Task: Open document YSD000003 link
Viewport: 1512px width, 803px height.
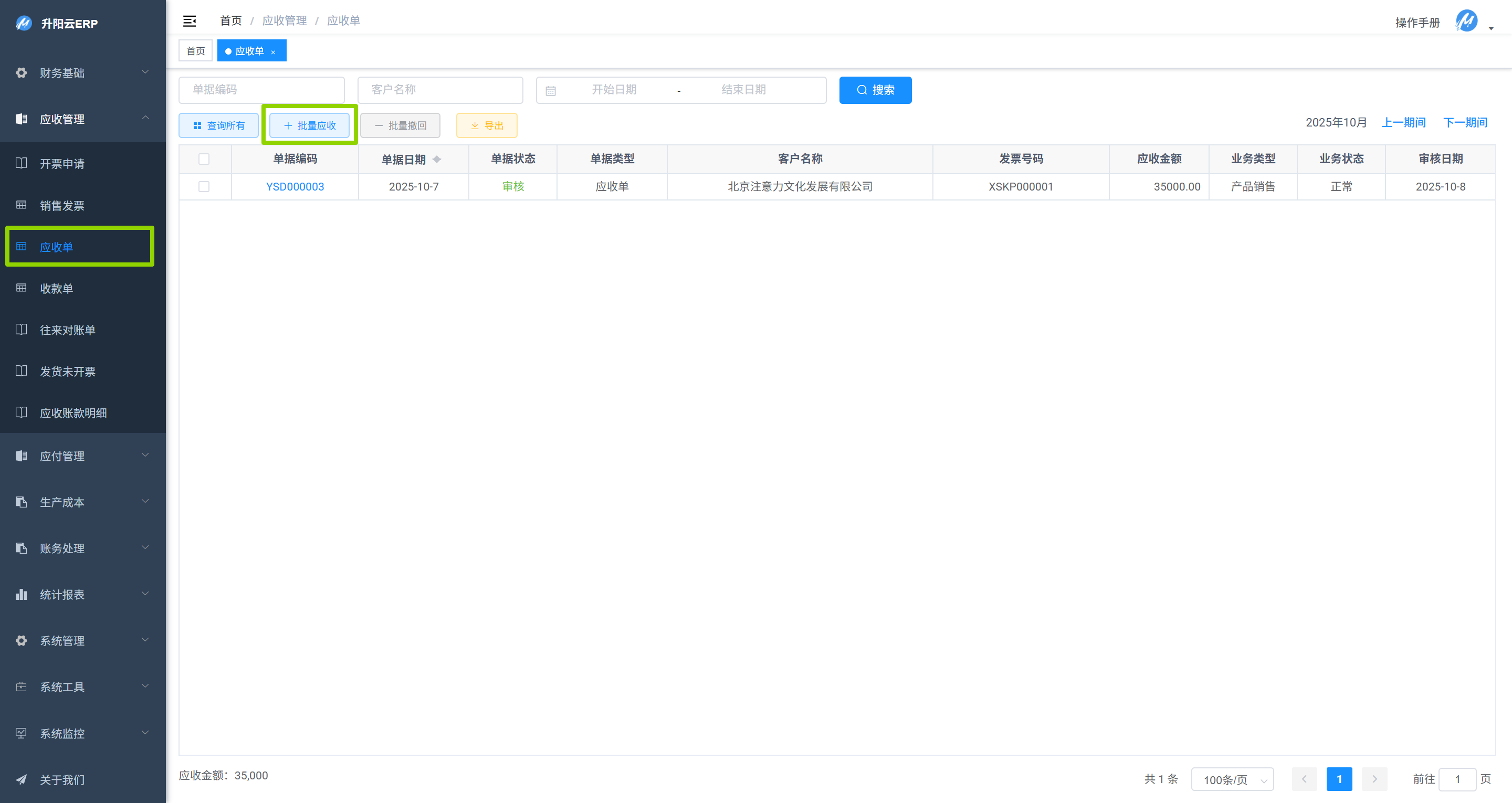Action: [x=295, y=187]
